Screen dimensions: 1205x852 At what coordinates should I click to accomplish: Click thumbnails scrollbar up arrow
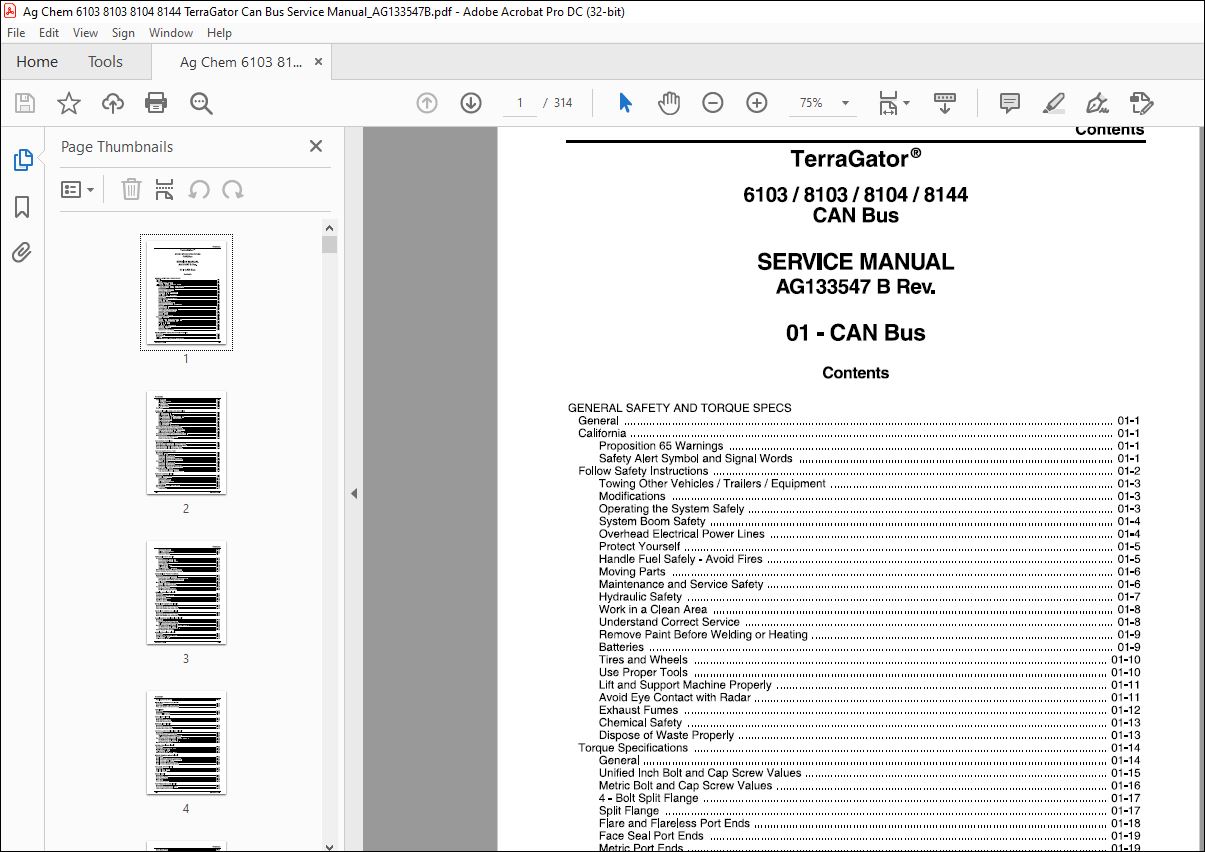point(330,227)
